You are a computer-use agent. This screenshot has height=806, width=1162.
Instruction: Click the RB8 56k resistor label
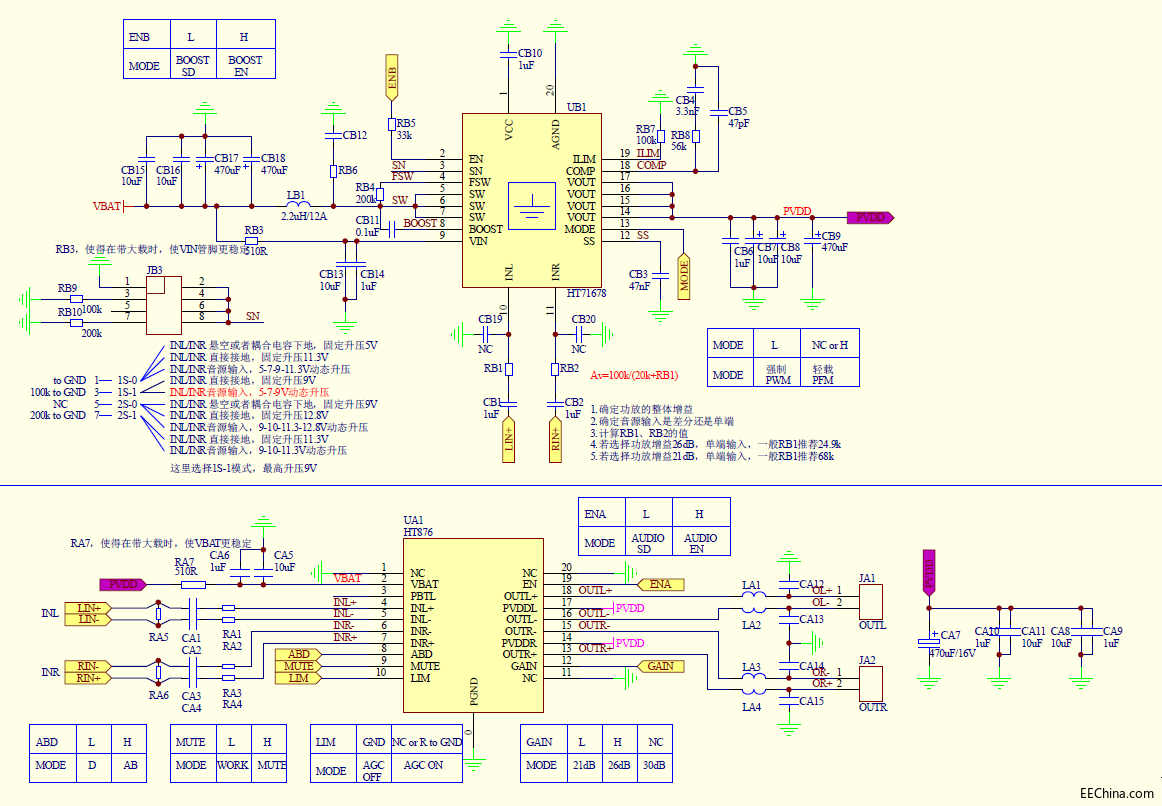680,141
